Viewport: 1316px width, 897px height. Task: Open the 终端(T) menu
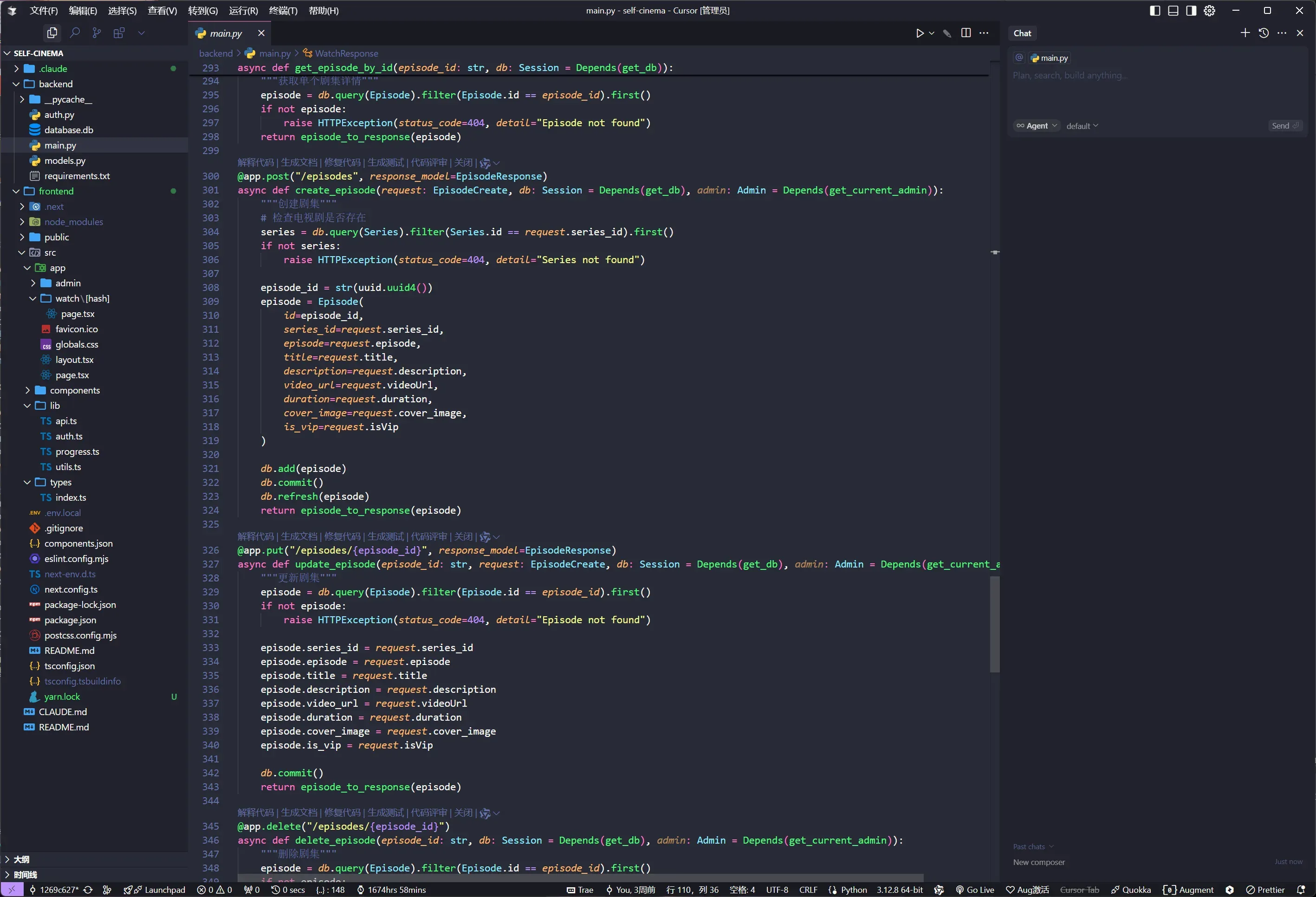pyautogui.click(x=283, y=11)
